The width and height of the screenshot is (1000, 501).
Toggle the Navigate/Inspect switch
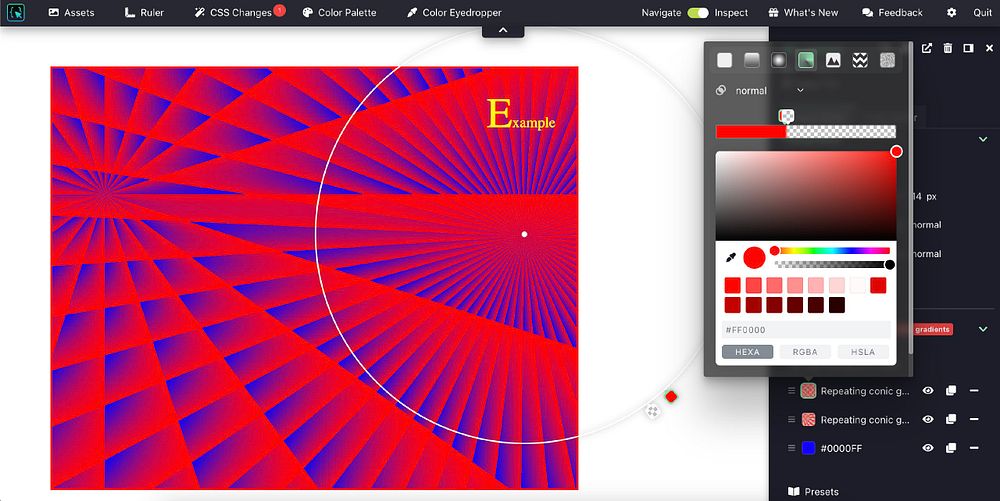[698, 13]
